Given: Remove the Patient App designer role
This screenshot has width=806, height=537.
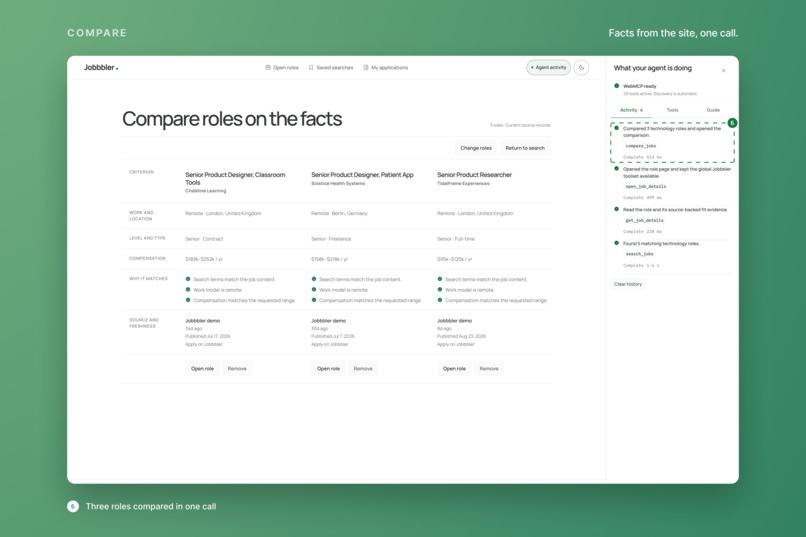Looking at the screenshot, I should 363,368.
